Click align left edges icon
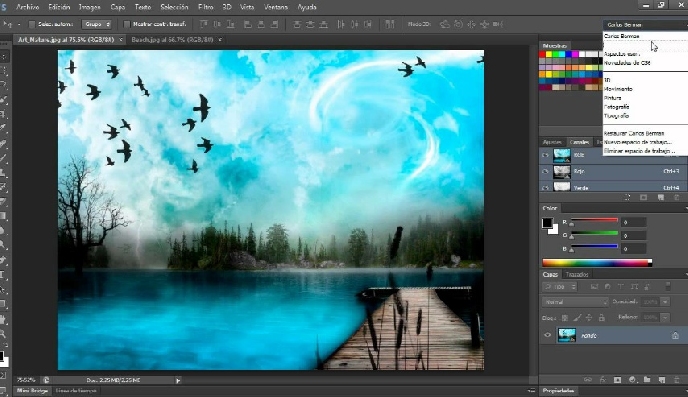Viewport: 688px width, 397px height. (248, 24)
